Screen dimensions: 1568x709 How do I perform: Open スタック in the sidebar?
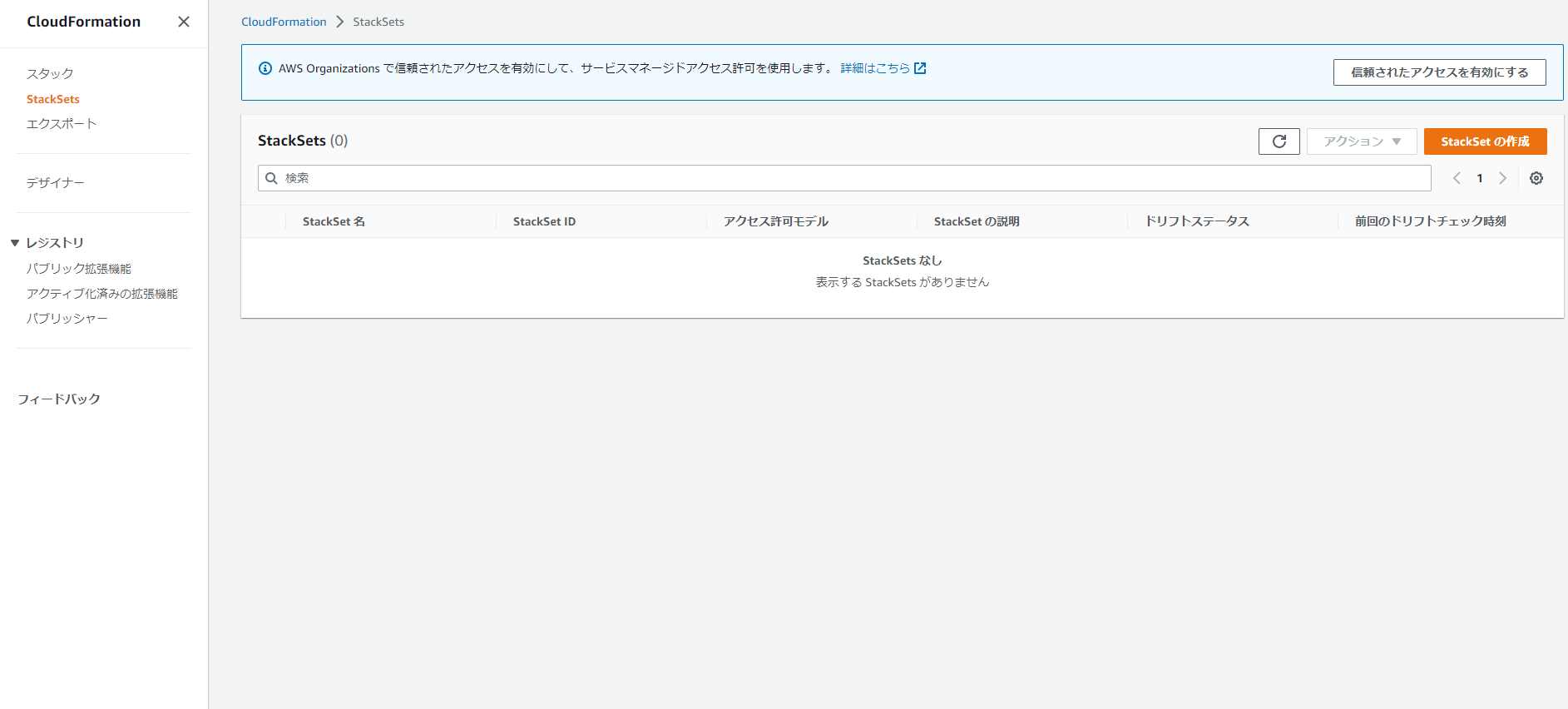50,74
